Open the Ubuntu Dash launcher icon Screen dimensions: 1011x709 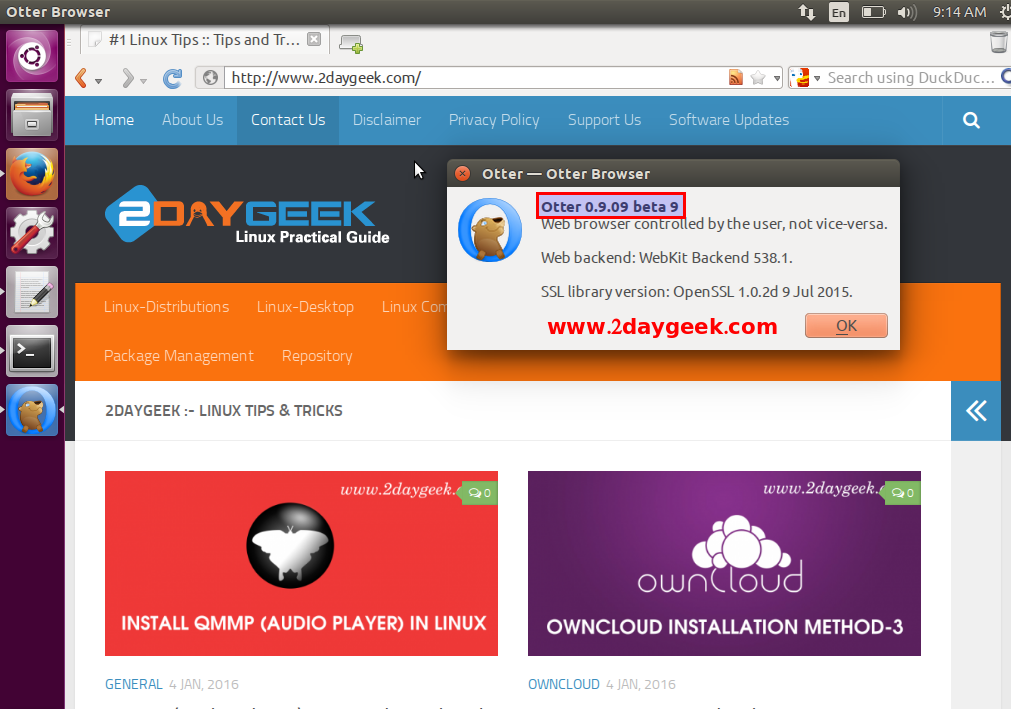click(32, 56)
